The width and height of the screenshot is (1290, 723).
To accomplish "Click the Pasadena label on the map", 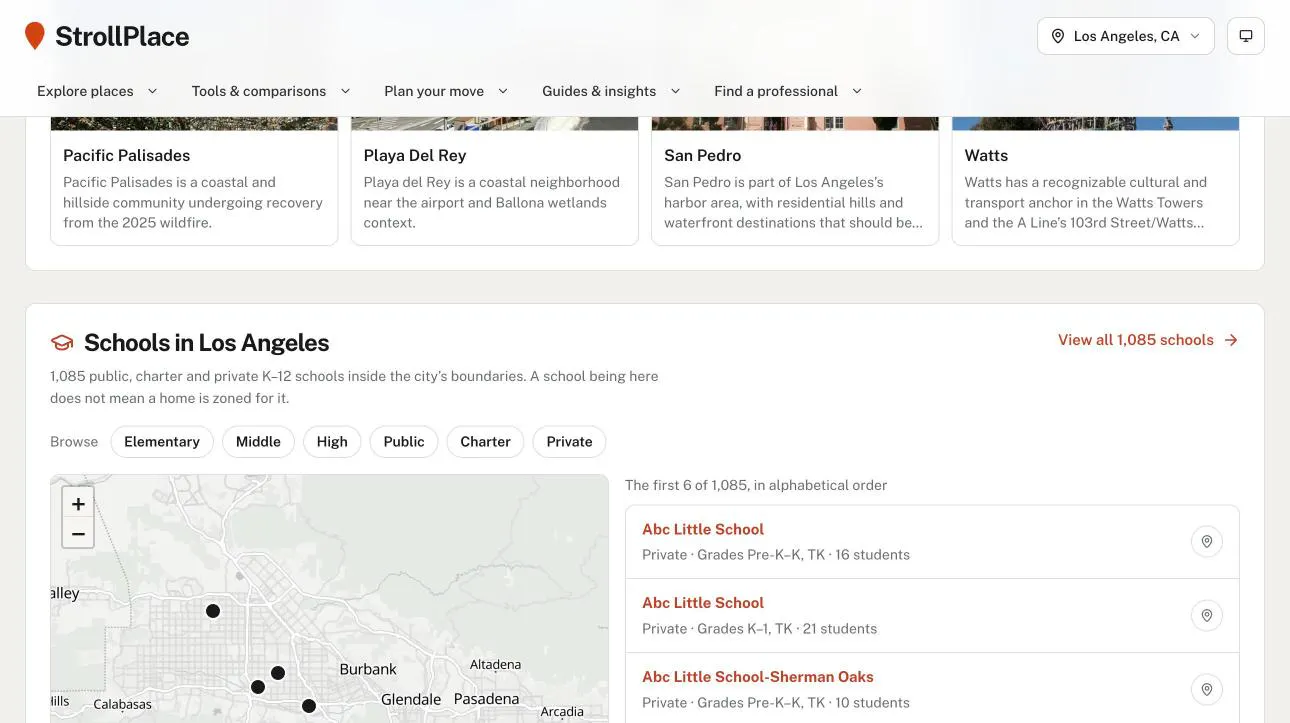I will point(487,699).
